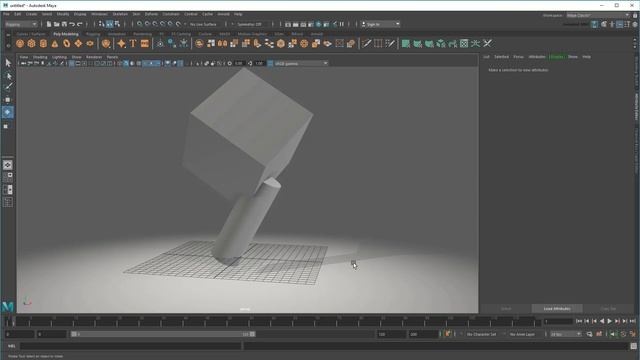Toggle the audio playback sound button
The width and height of the screenshot is (640, 360).
coord(613,334)
